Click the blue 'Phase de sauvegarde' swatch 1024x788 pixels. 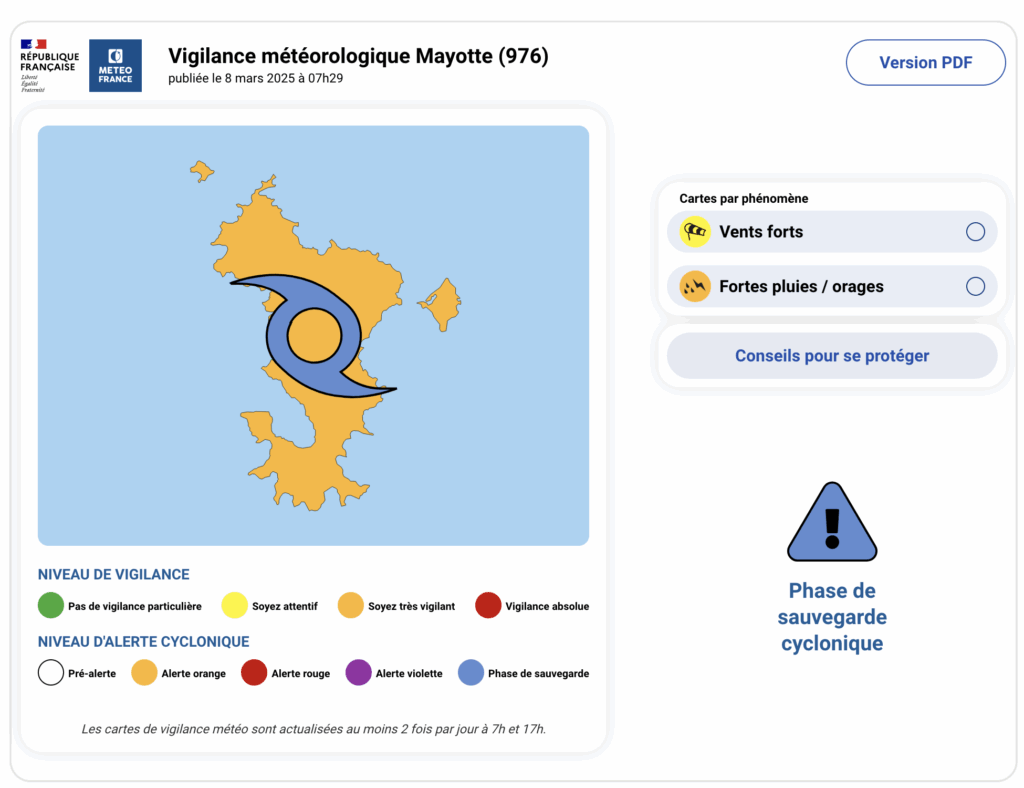click(471, 673)
